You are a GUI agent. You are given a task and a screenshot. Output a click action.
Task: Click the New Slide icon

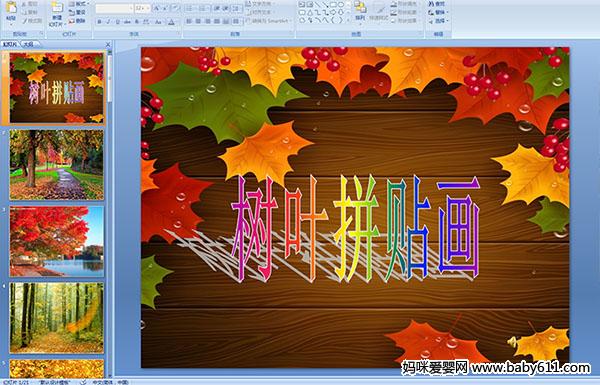(x=57, y=8)
